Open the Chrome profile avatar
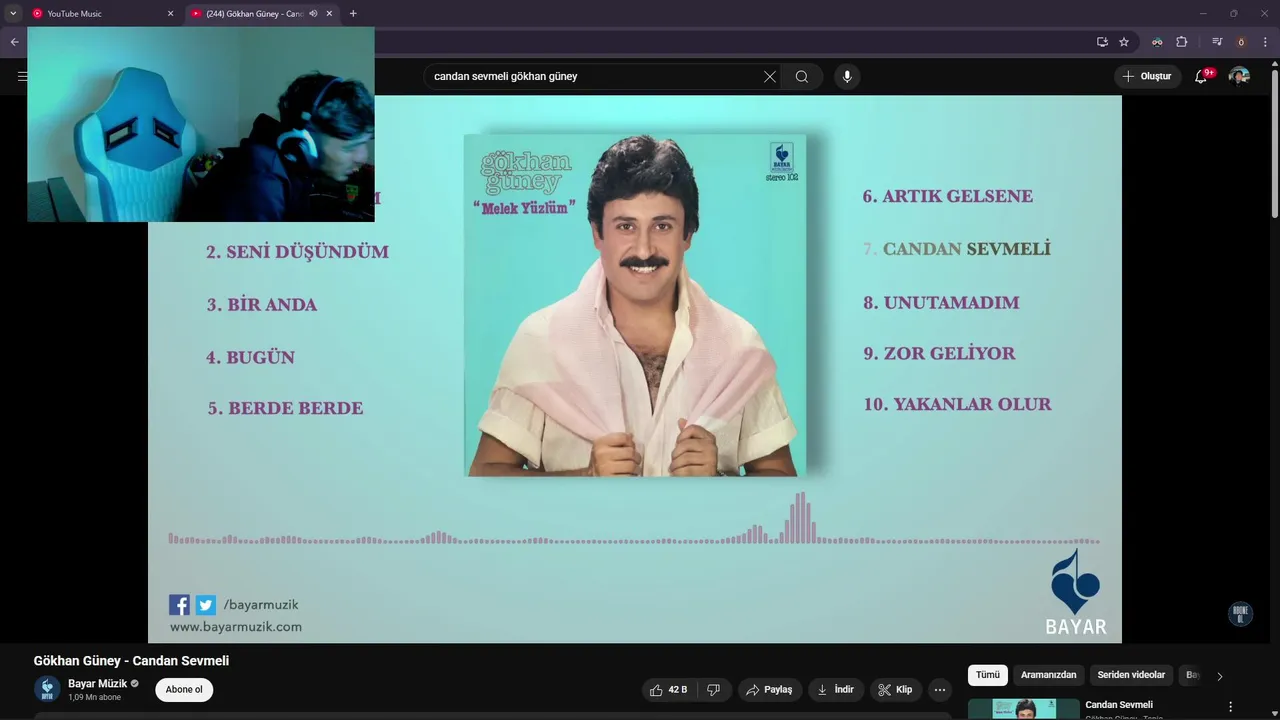The height and width of the screenshot is (720, 1280). click(x=1241, y=42)
